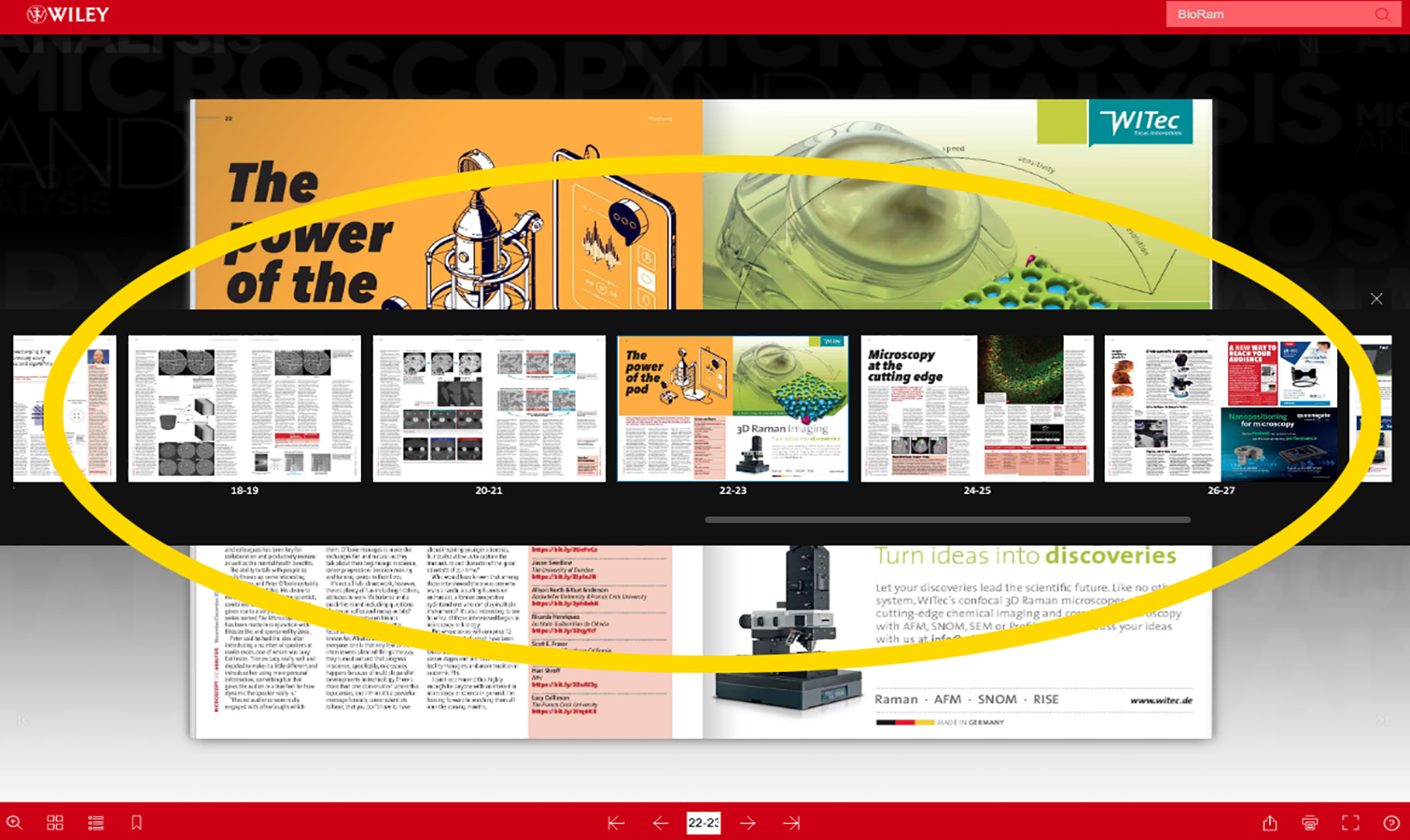
Task: Advance to the next page spread
Action: coord(747,823)
